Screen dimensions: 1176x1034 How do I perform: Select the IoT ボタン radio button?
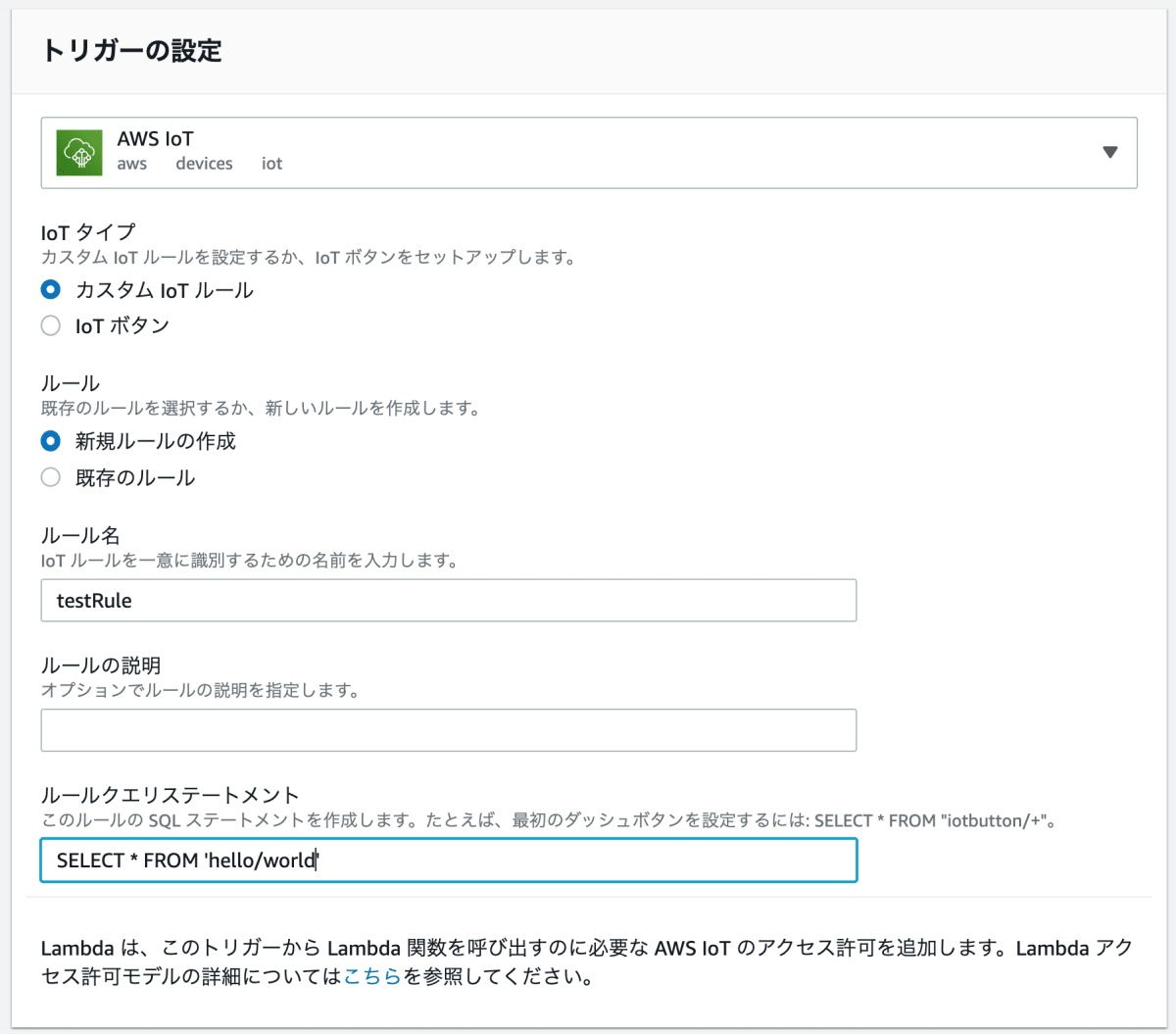coord(51,325)
